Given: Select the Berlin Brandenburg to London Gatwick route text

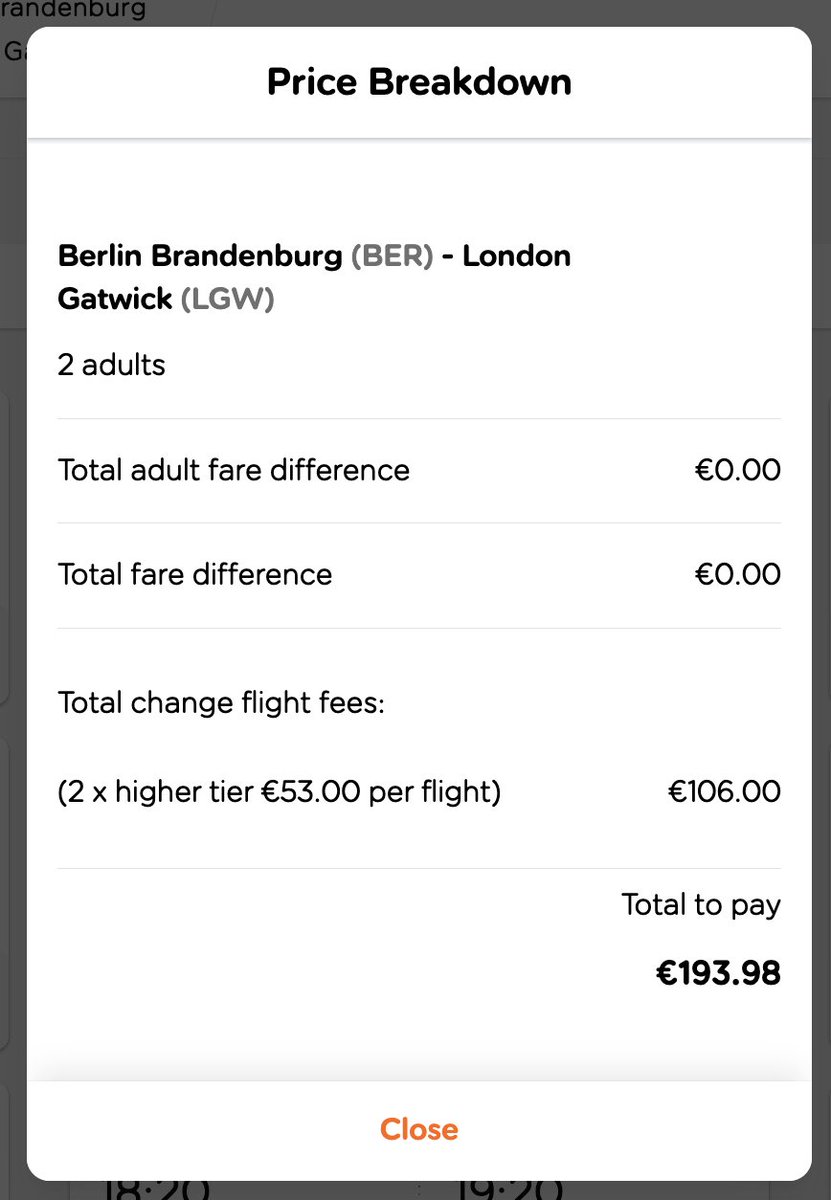Looking at the screenshot, I should tap(314, 277).
